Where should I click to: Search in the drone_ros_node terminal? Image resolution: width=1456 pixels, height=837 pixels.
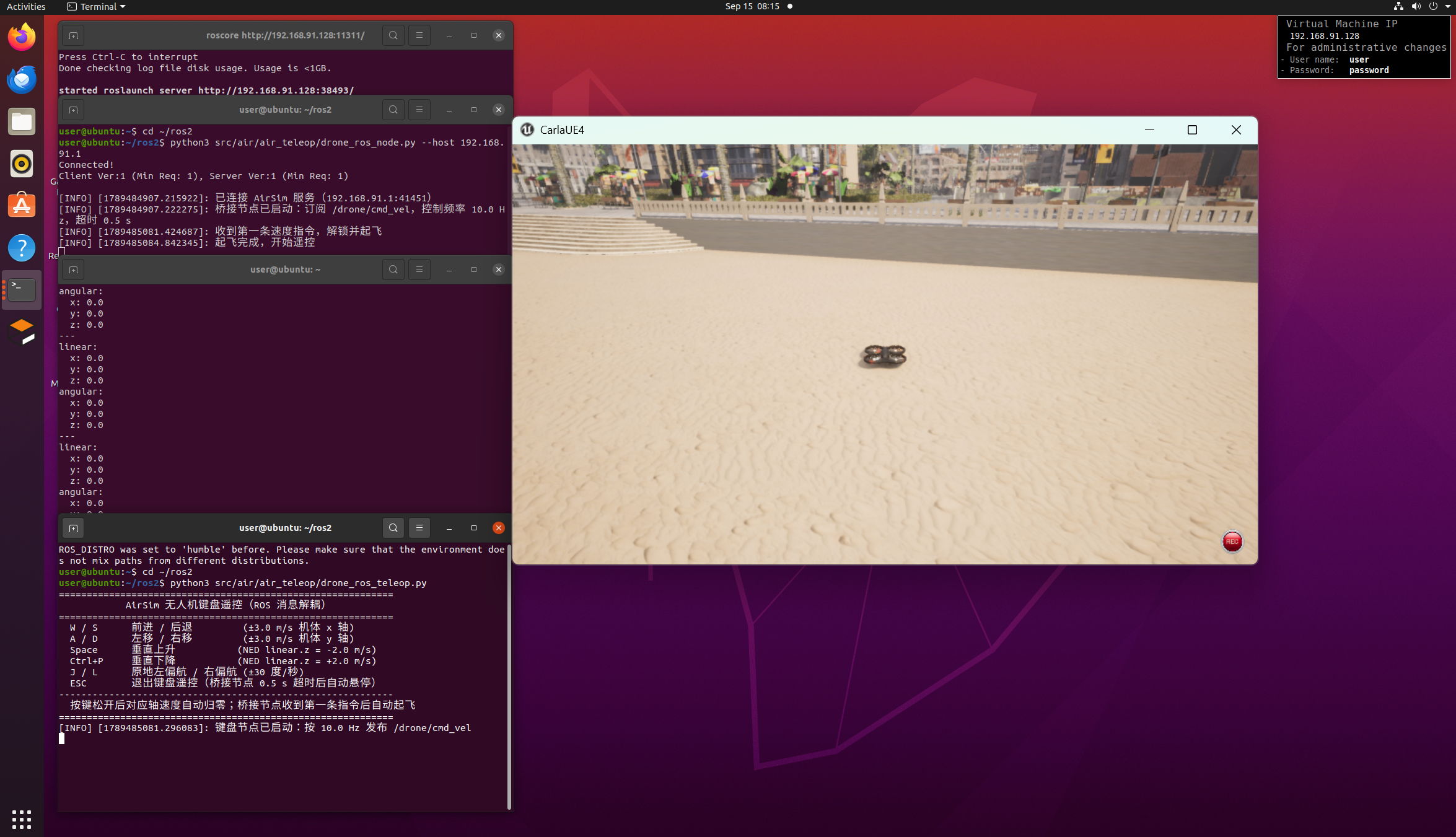pos(393,110)
